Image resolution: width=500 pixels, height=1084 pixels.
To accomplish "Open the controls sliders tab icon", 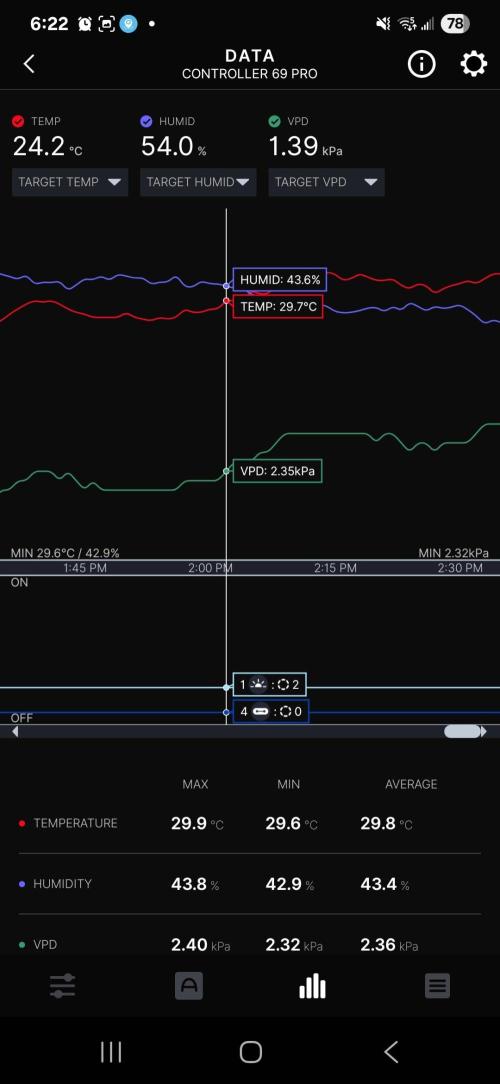I will pos(63,986).
